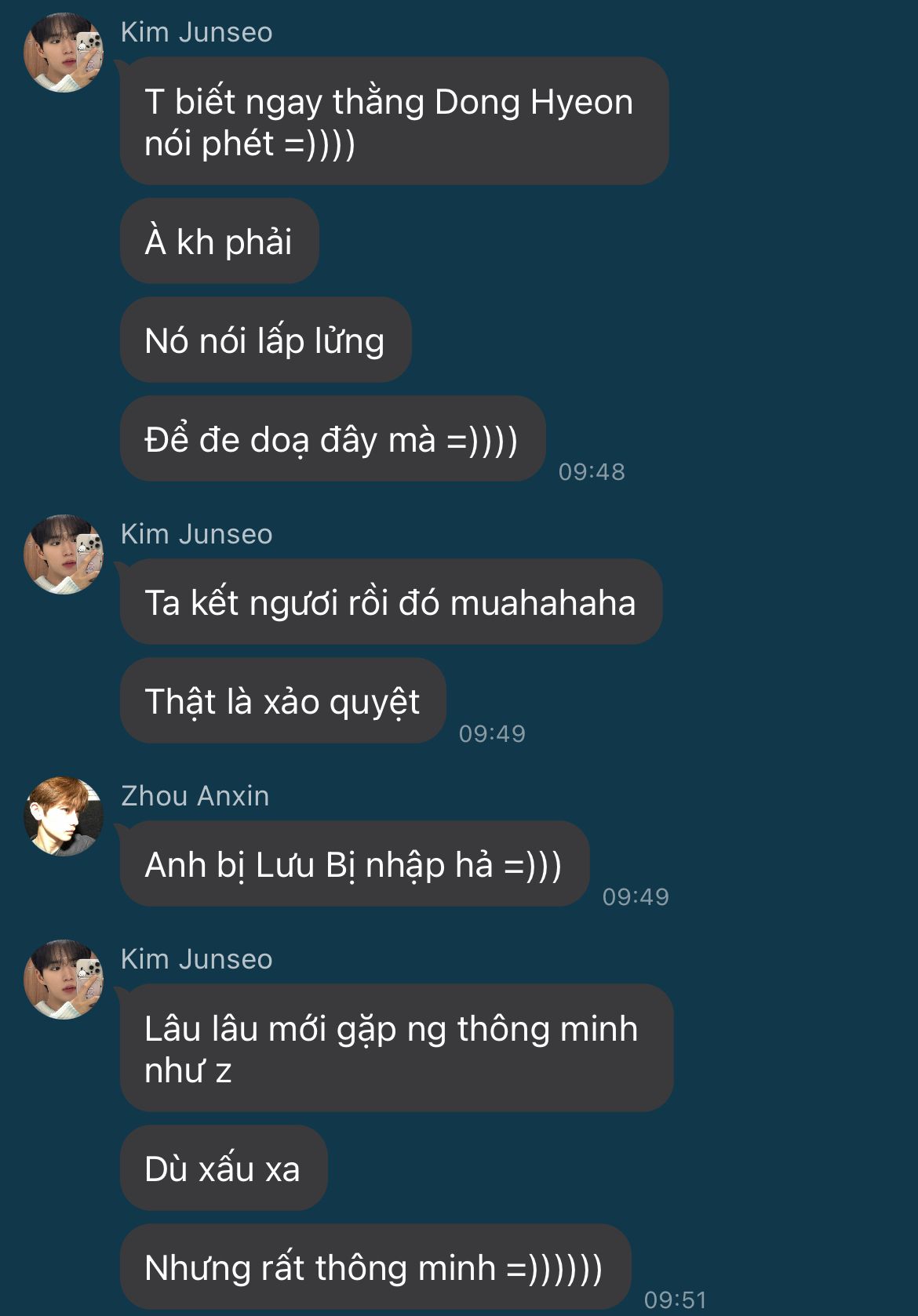The height and width of the screenshot is (1316, 918).
Task: Select the 'Thật là xảo quyệt' message
Action: pos(283,700)
